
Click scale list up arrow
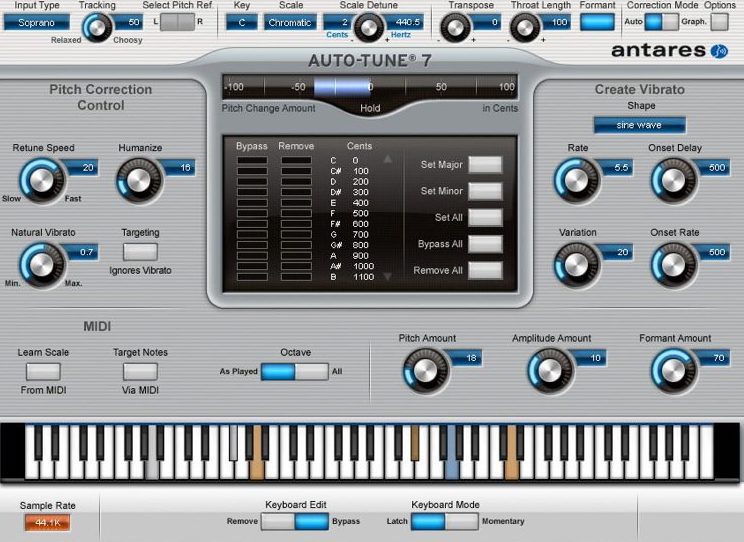pos(388,159)
